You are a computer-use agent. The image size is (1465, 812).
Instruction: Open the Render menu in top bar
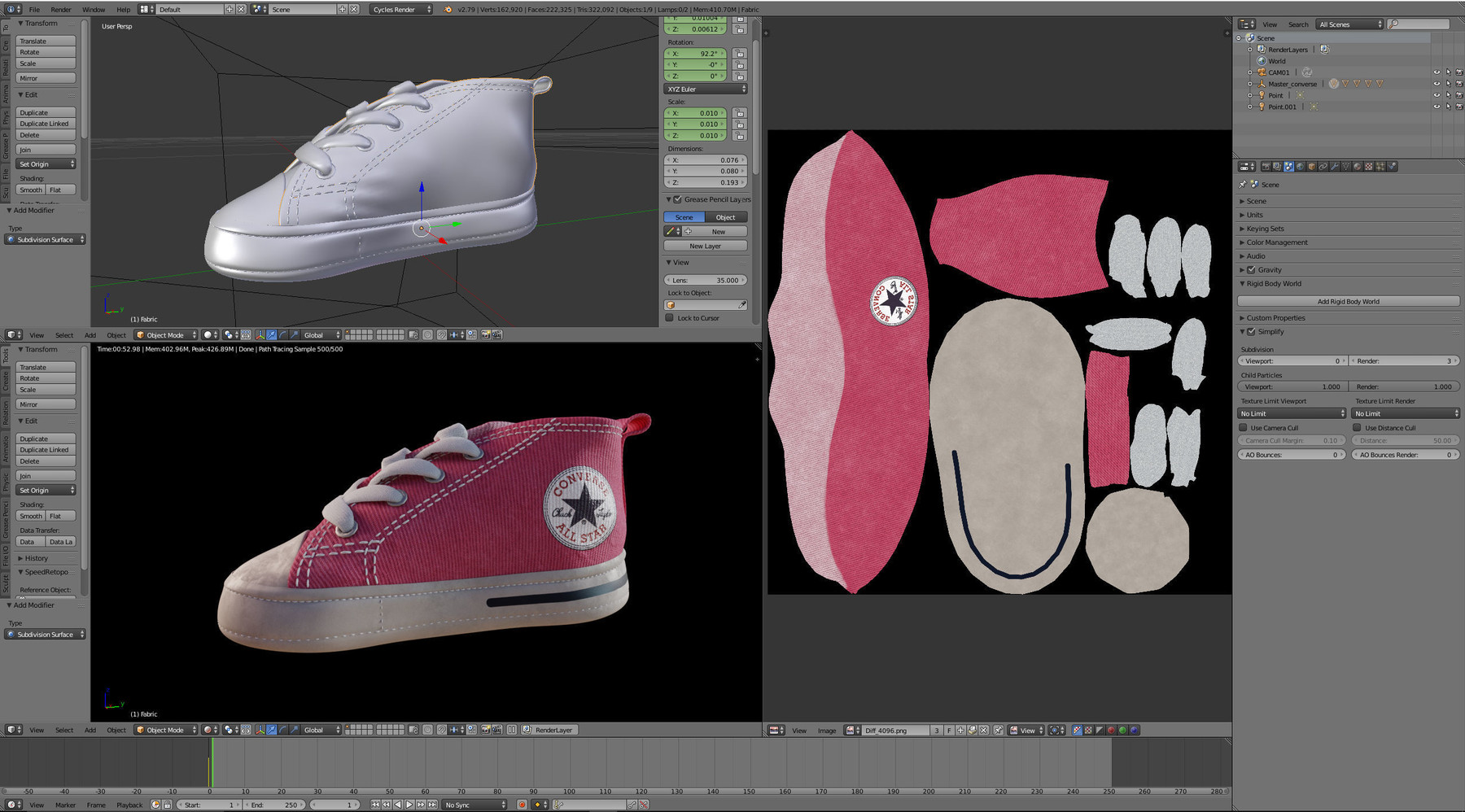(61, 10)
